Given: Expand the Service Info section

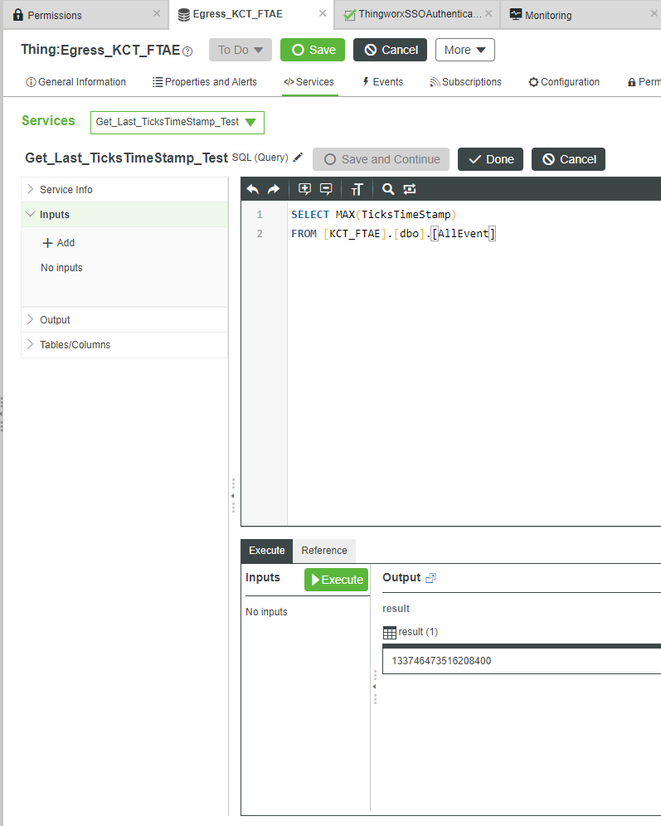Looking at the screenshot, I should point(124,189).
